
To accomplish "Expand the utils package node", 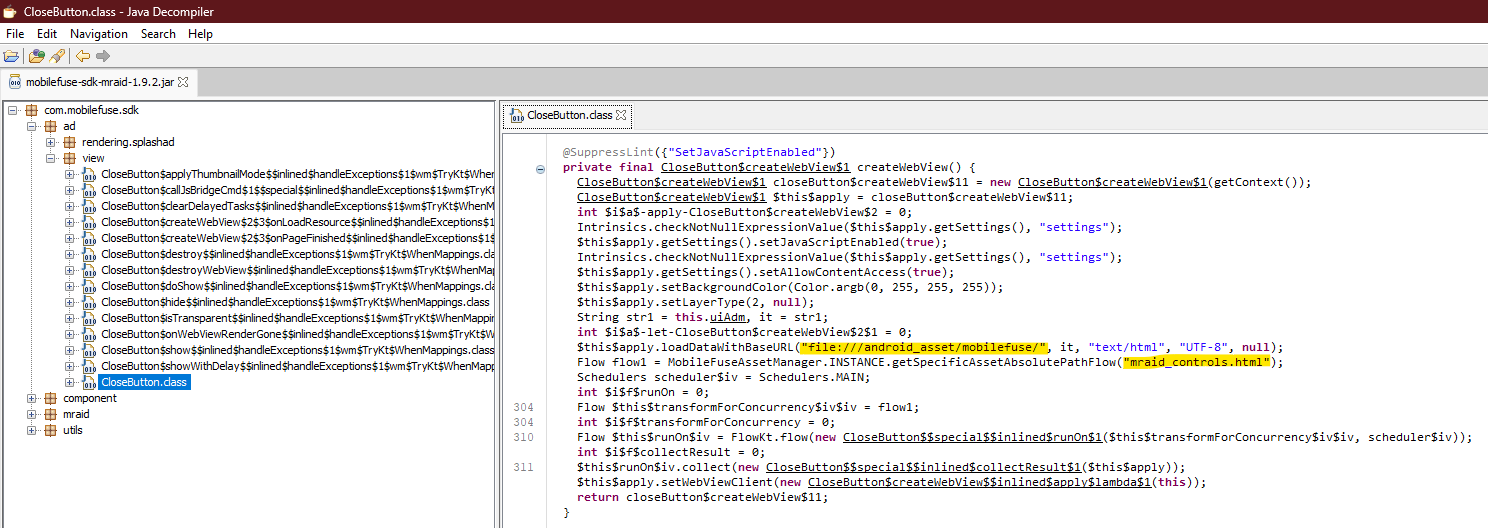I will tap(32, 430).
